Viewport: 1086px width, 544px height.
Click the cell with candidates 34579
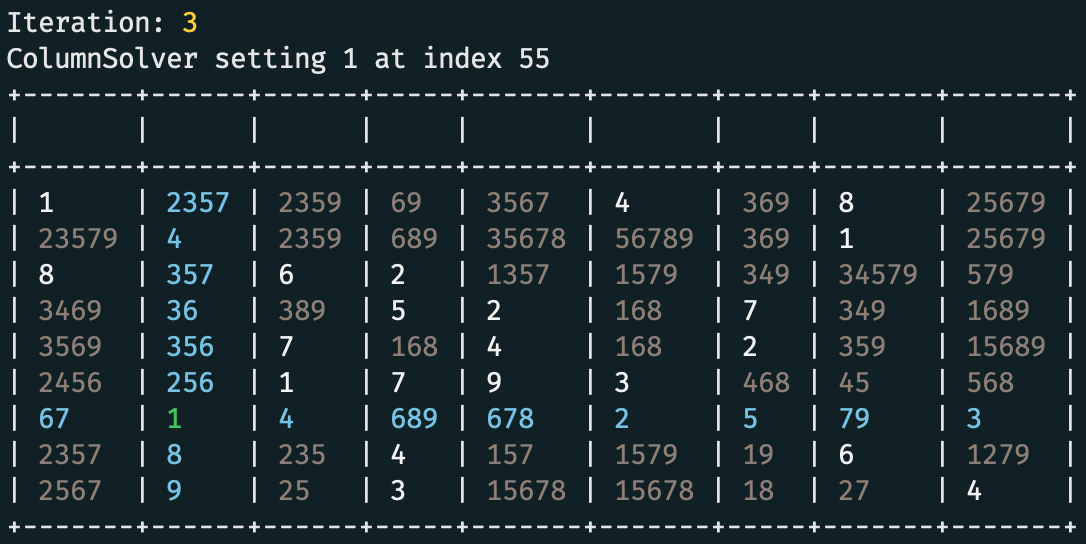click(x=878, y=274)
